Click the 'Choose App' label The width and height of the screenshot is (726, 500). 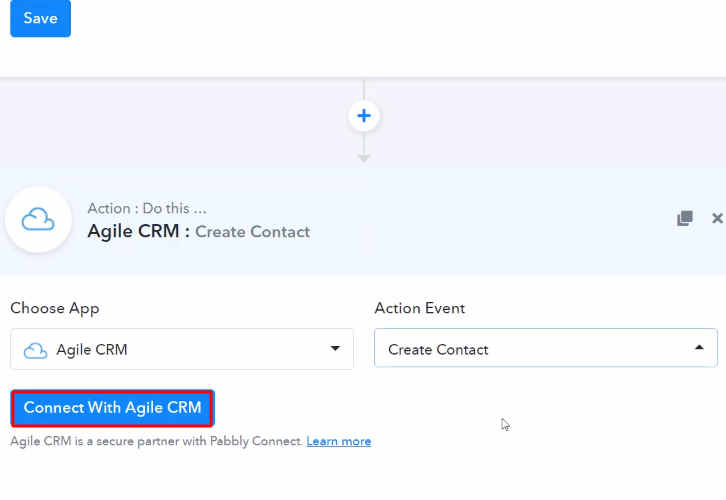55,308
